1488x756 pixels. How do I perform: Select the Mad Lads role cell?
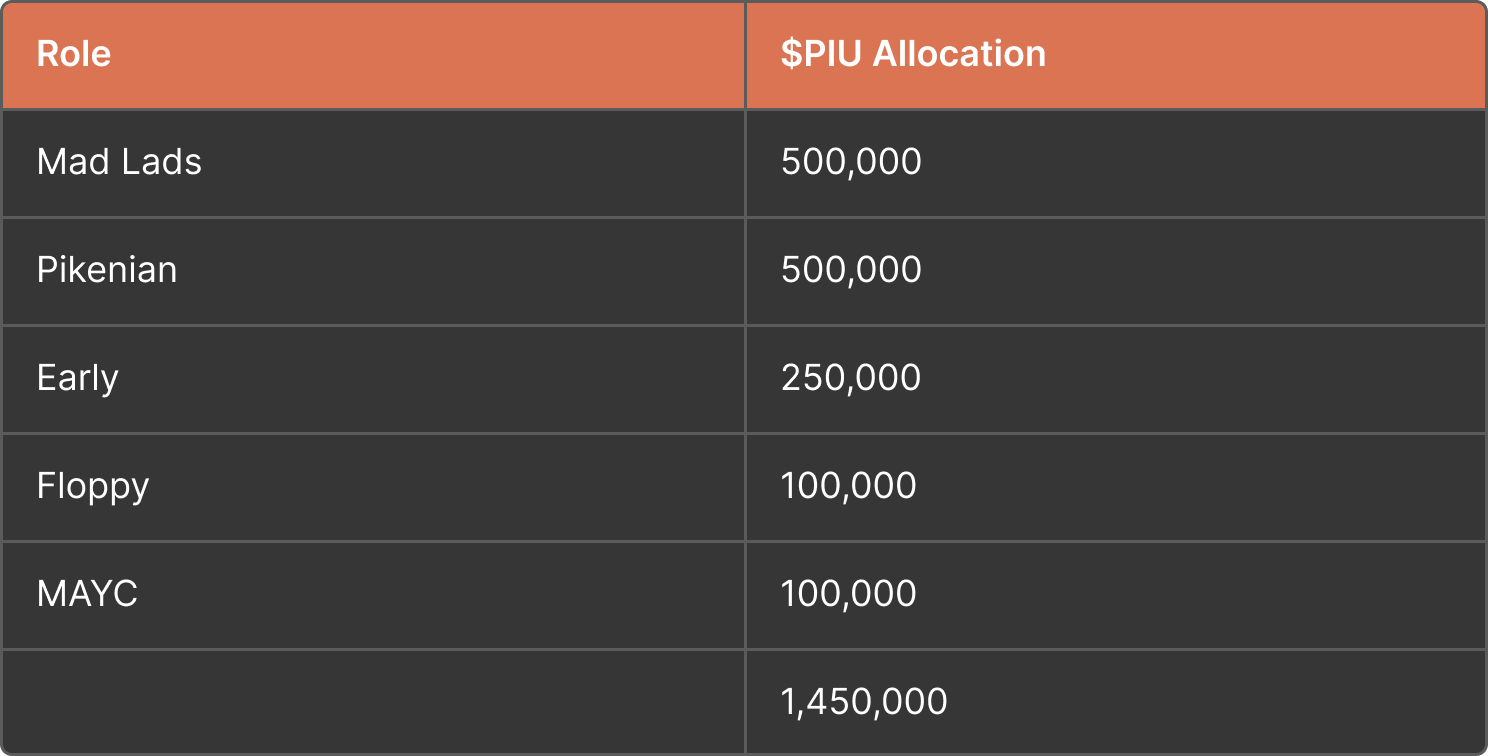tap(373, 163)
